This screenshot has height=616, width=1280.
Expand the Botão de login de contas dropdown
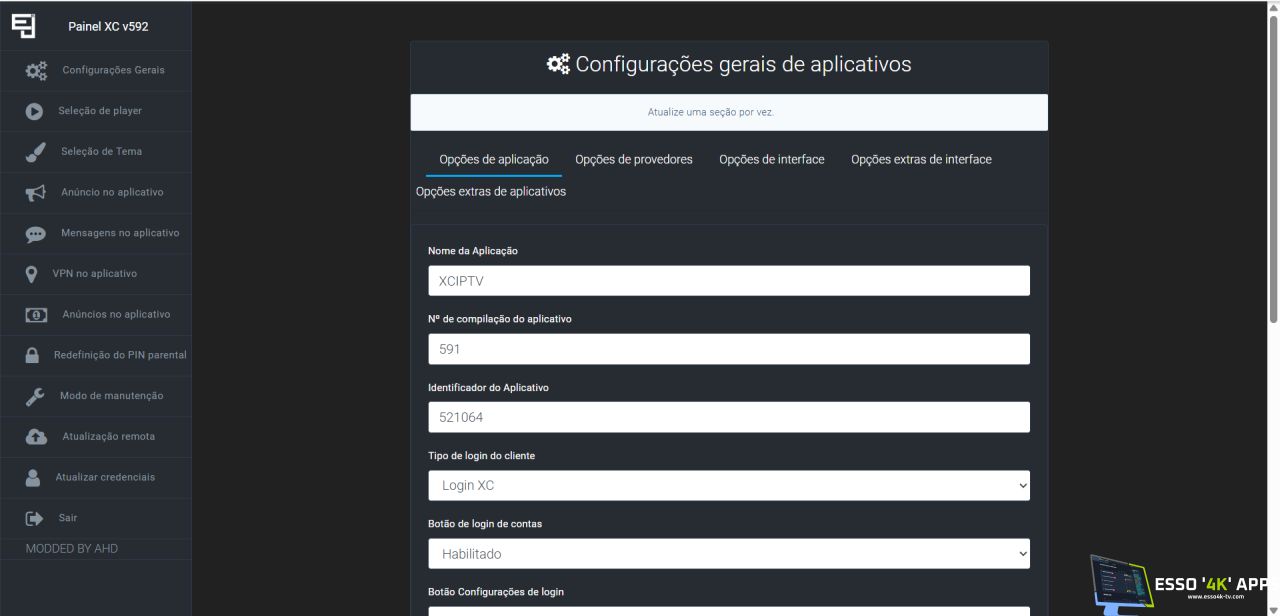(x=729, y=553)
